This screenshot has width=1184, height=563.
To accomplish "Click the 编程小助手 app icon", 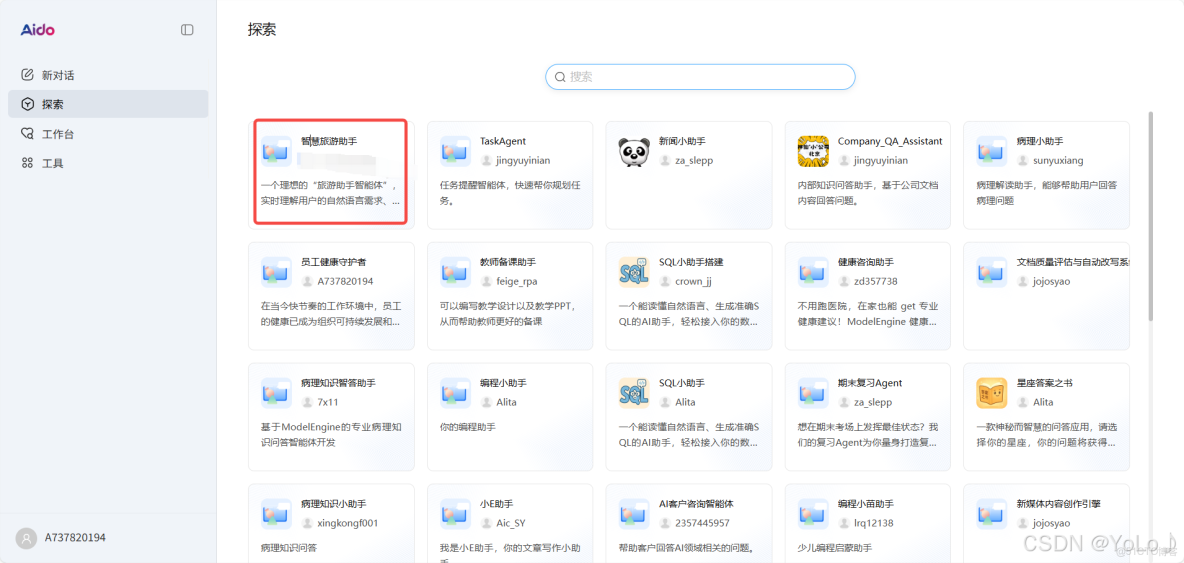I will [x=455, y=392].
